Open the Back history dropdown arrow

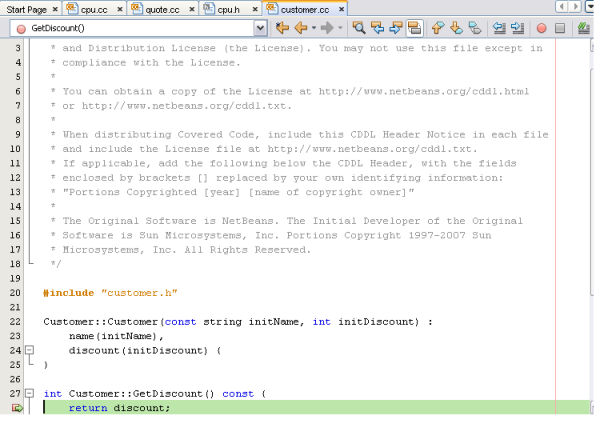pos(314,28)
